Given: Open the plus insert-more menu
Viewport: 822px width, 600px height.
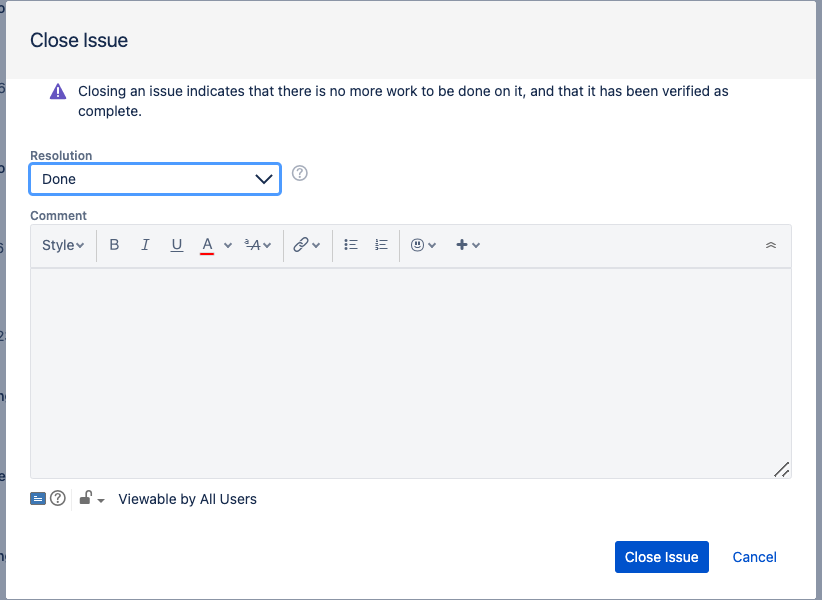Looking at the screenshot, I should pyautogui.click(x=468, y=245).
